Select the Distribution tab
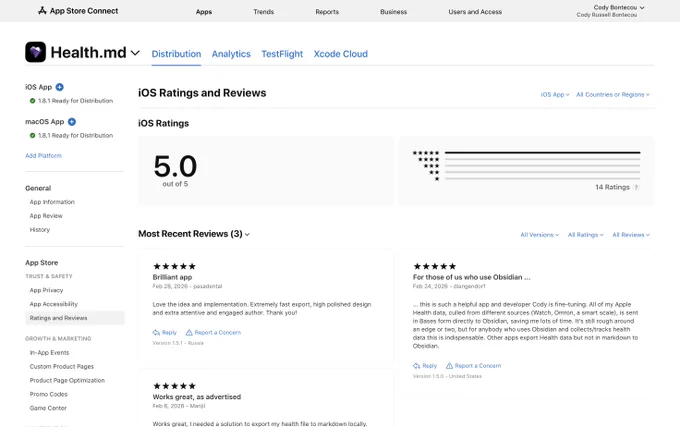Viewport: 680px width, 427px height. pos(176,54)
